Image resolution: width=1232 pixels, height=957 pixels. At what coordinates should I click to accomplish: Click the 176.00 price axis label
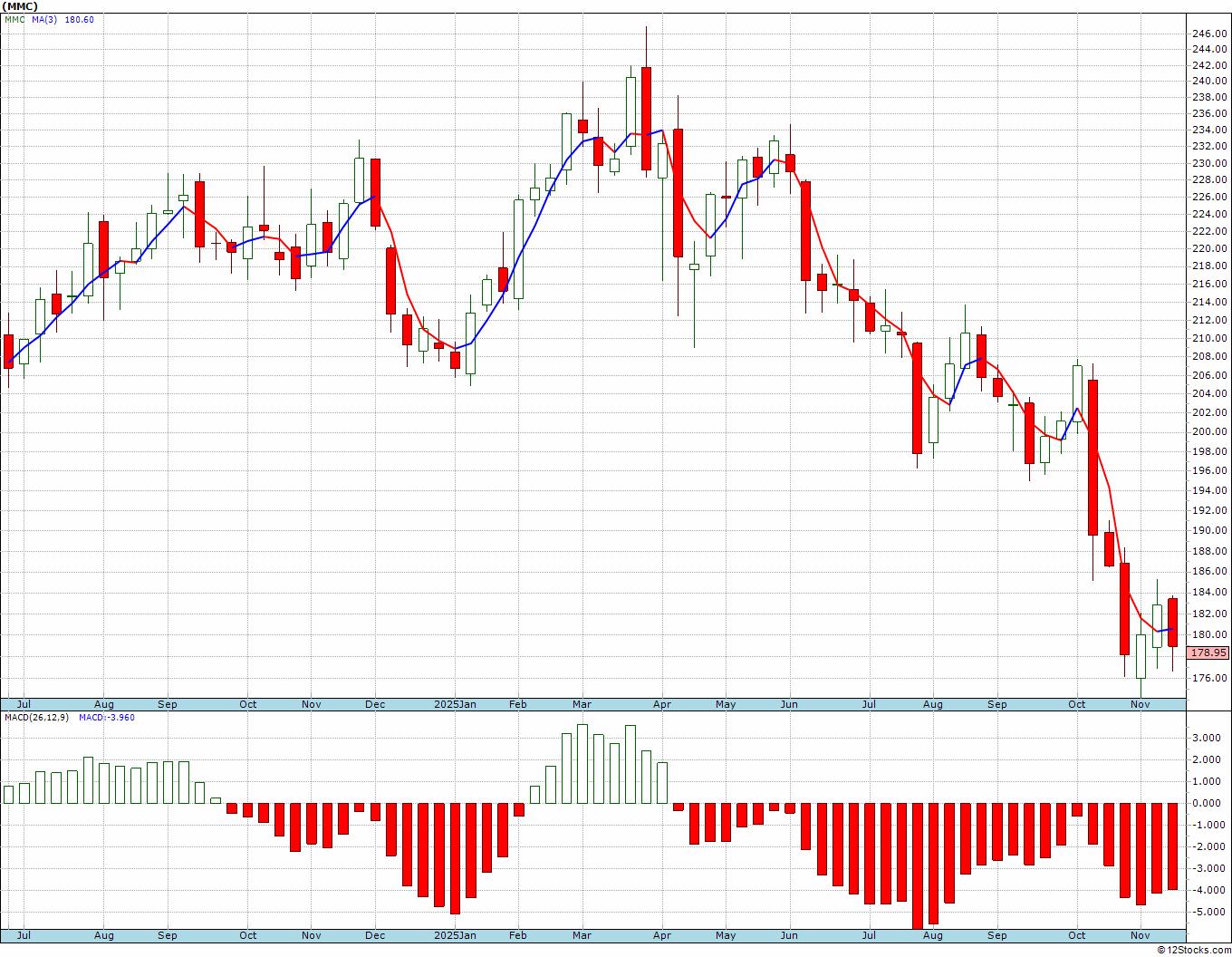(1209, 678)
